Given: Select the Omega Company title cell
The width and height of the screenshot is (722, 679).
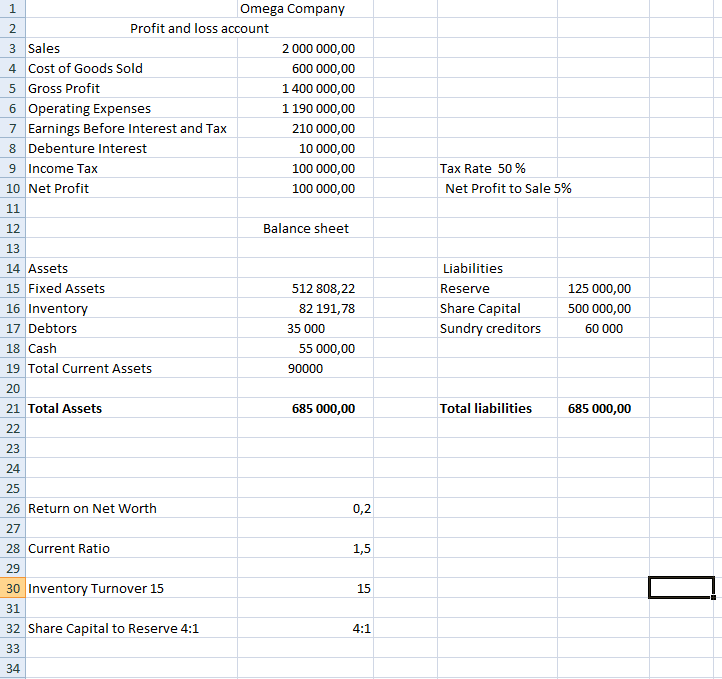Looking at the screenshot, I should pyautogui.click(x=293, y=9).
